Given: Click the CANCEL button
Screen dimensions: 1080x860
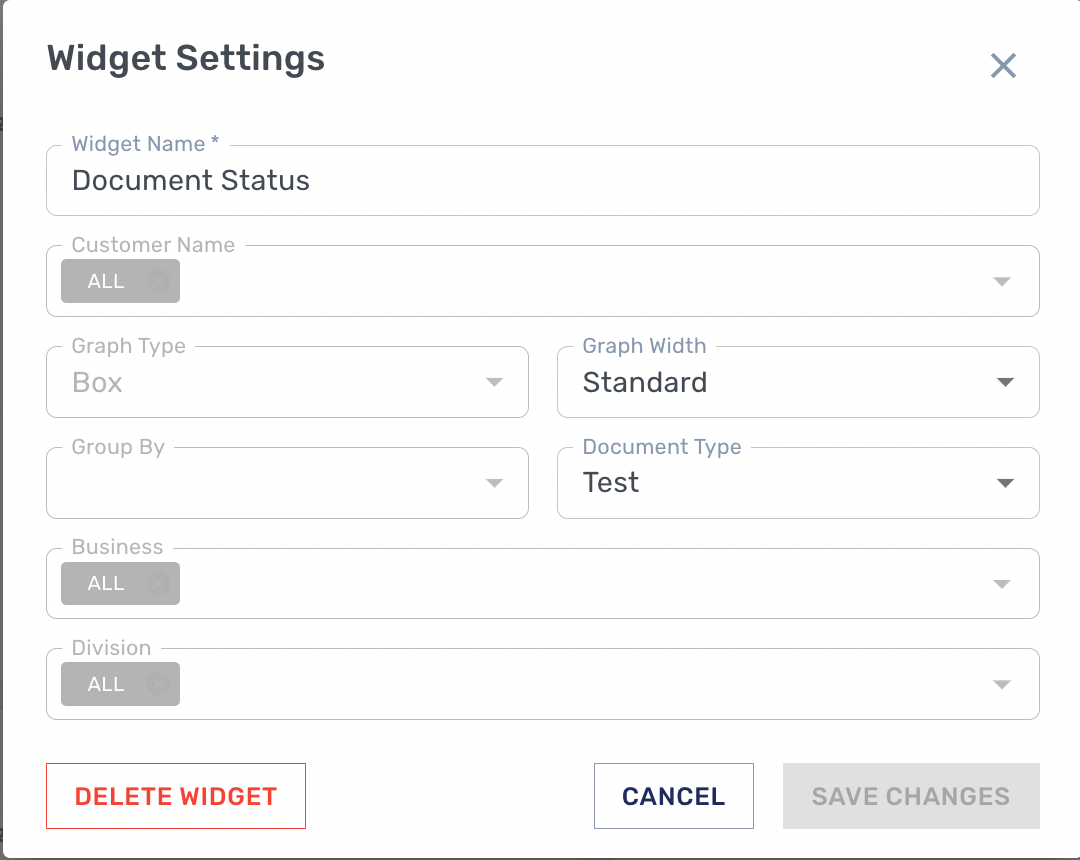Looking at the screenshot, I should [673, 797].
